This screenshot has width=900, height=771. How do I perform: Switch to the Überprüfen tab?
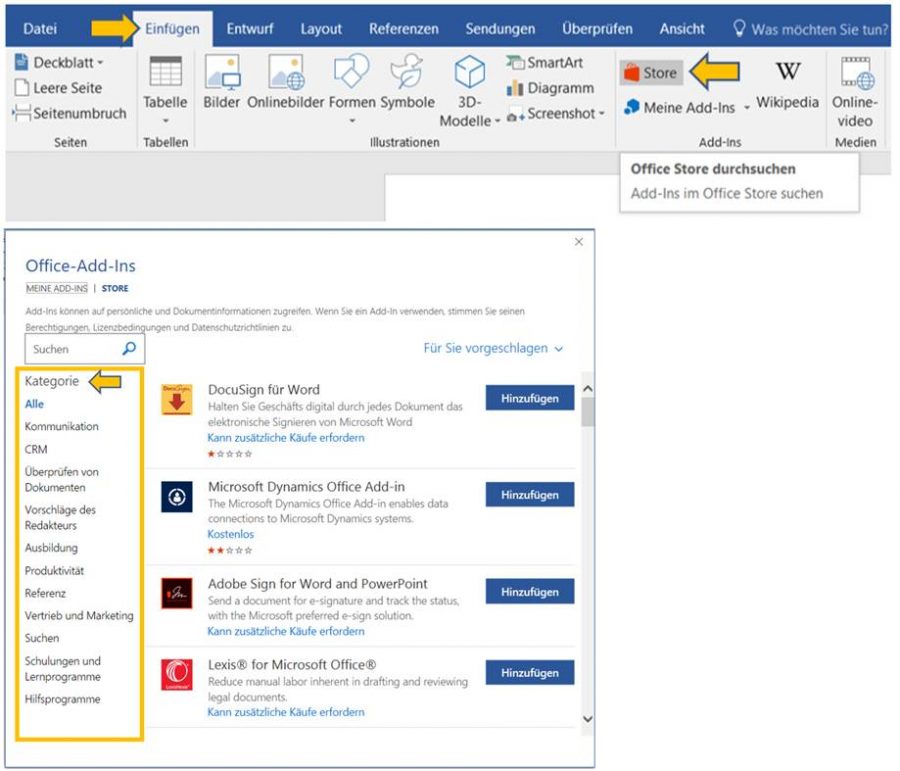(597, 29)
